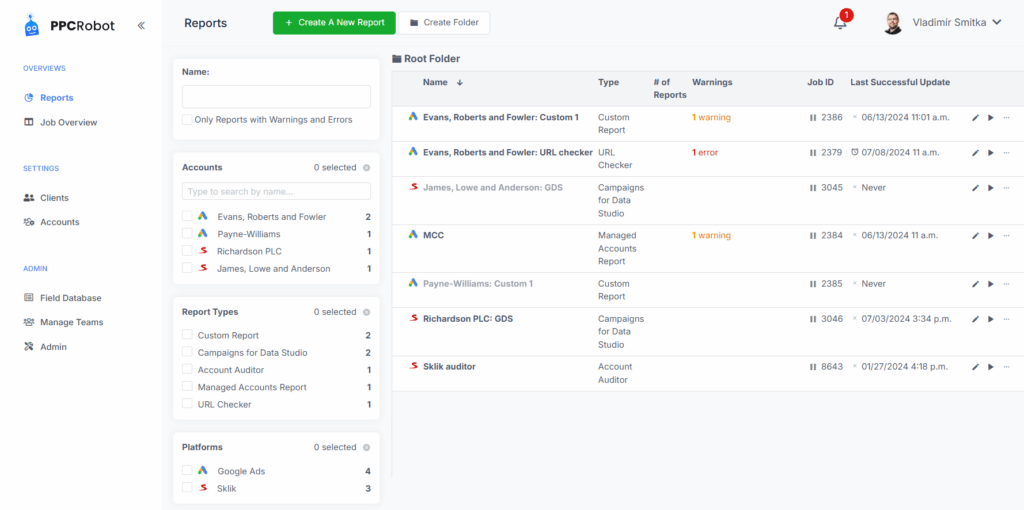Run the James, Lowe and Anderson: GDS report

991,188
